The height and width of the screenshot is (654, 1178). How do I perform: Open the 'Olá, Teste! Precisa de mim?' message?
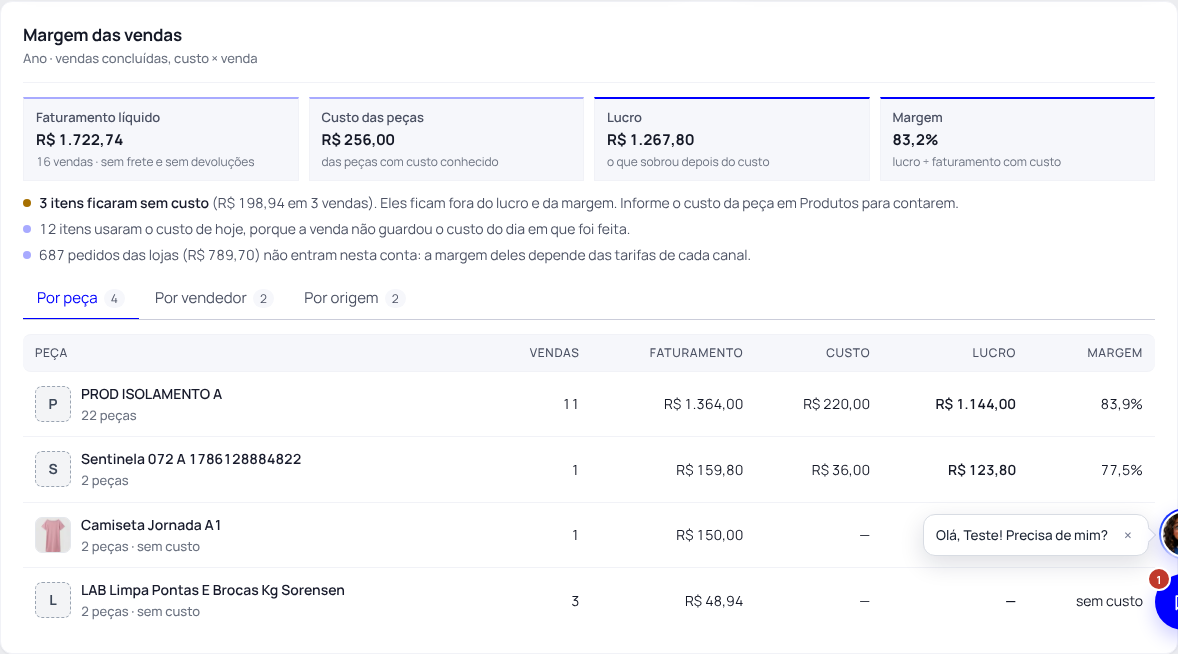pos(1022,535)
